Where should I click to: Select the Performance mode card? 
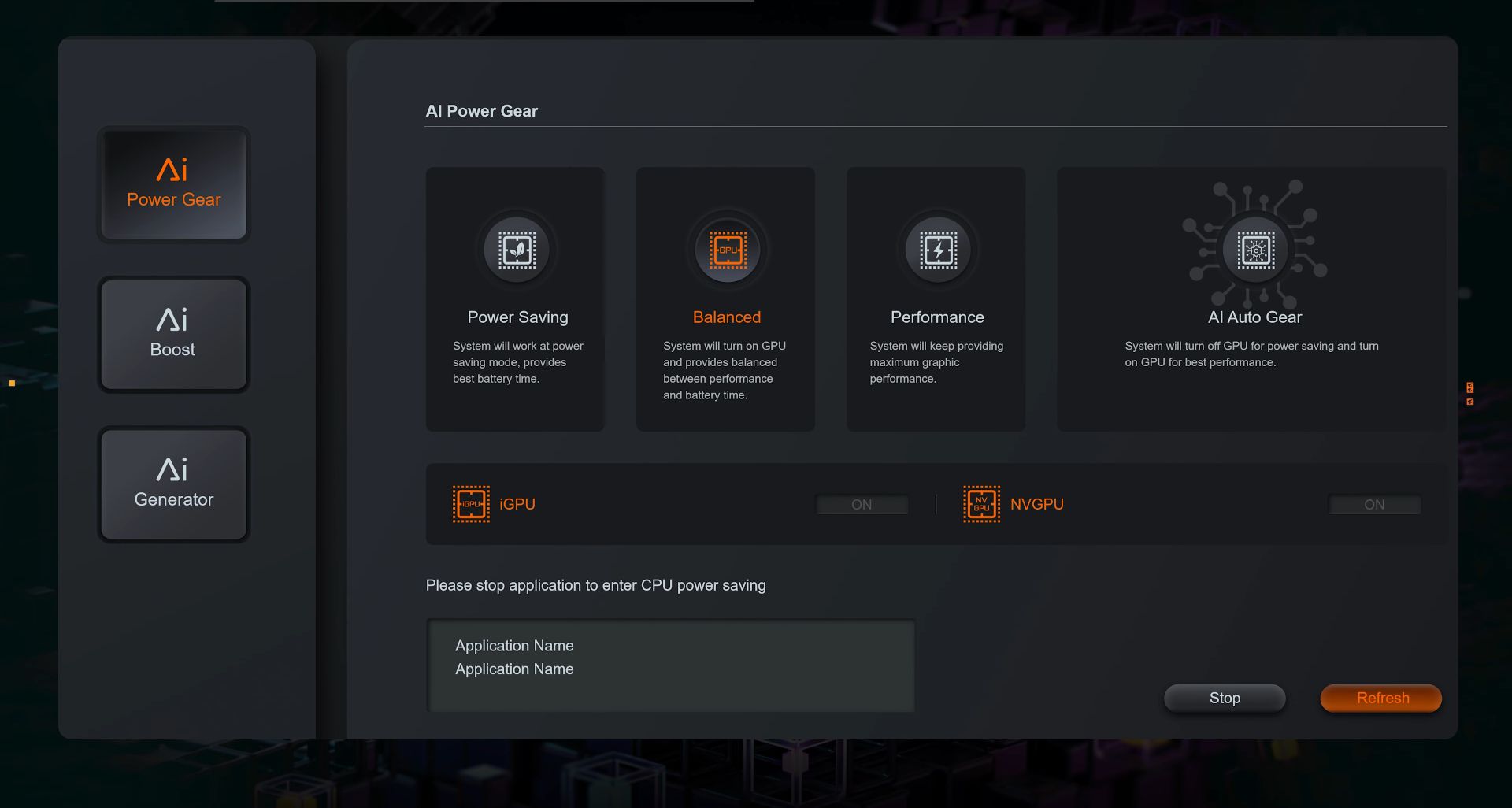pos(936,299)
